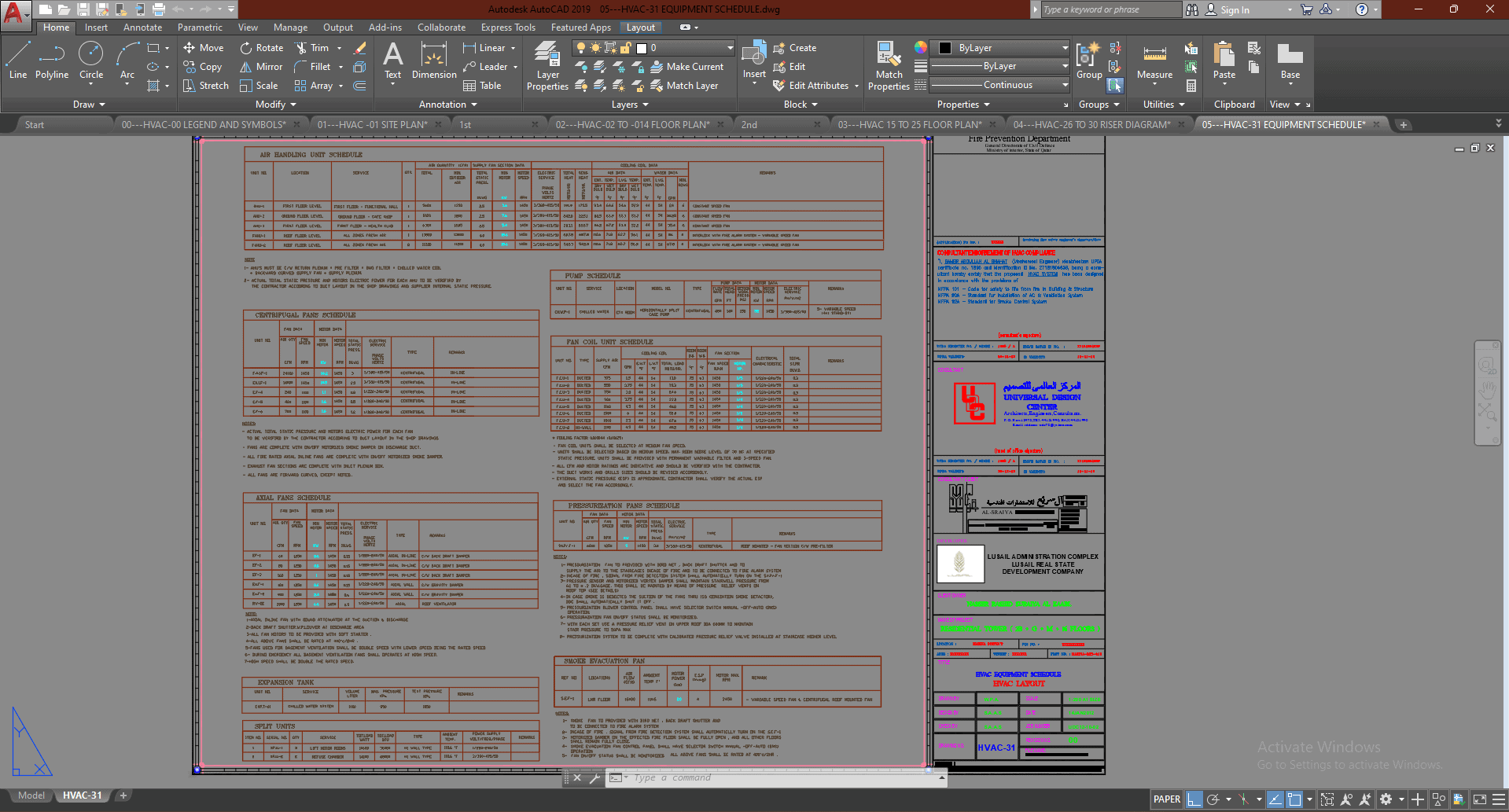Toggle ortho mode in status bar
This screenshot has width=1509, height=812.
coord(1194,799)
